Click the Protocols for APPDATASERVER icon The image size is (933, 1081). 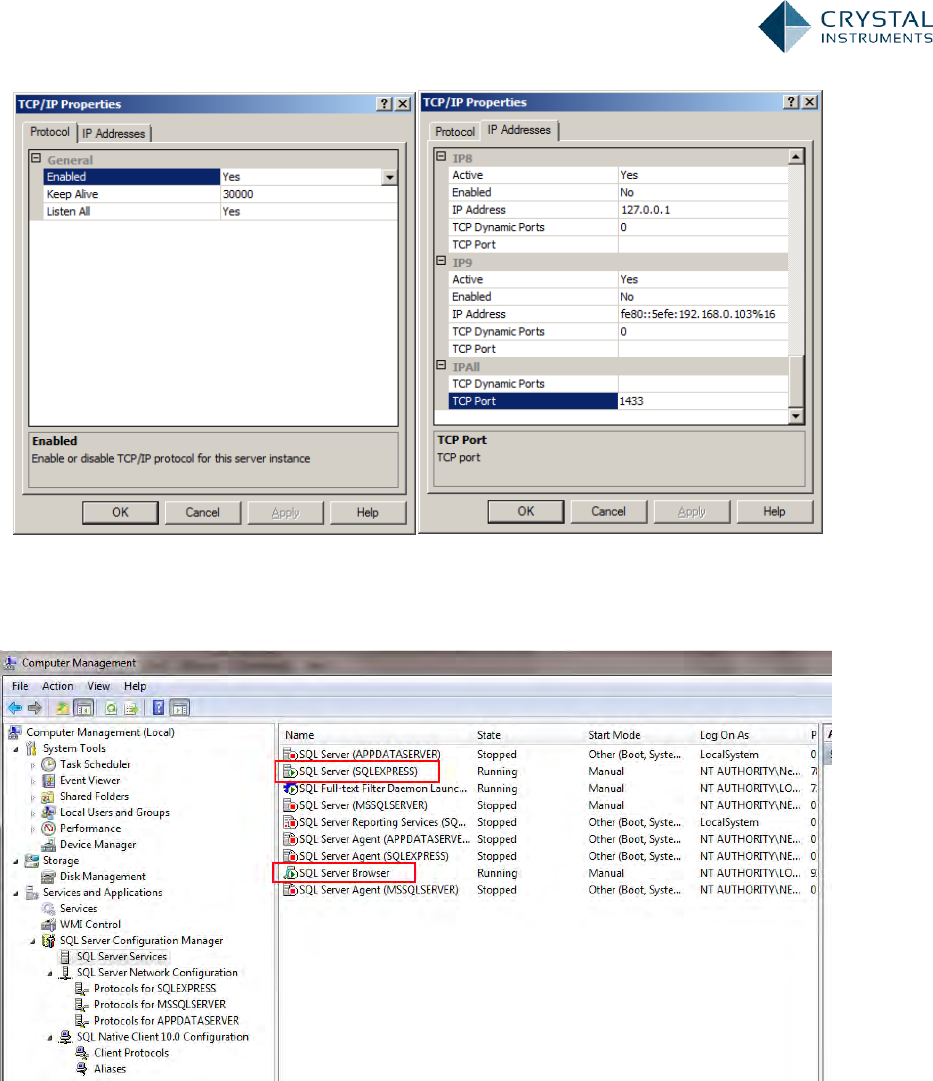pyautogui.click(x=82, y=1020)
